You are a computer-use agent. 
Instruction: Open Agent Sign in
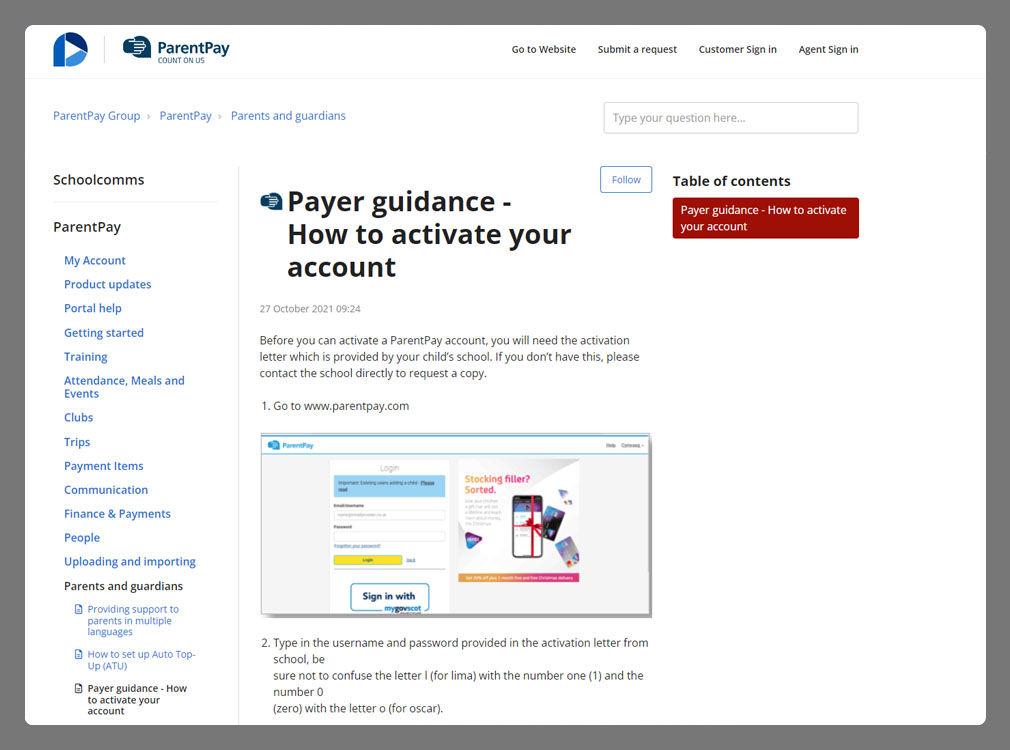coord(828,50)
